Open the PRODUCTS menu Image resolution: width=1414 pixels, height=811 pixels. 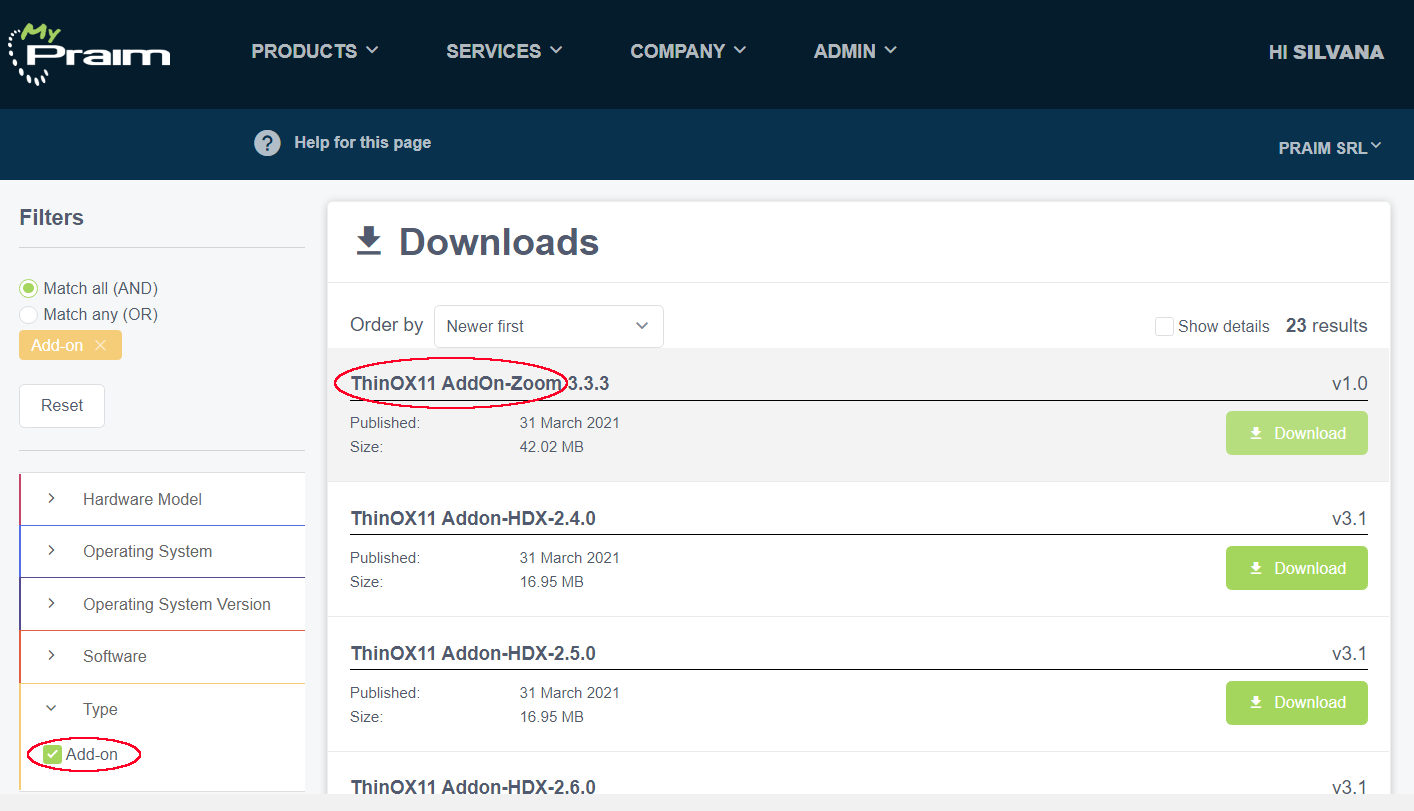click(x=314, y=51)
